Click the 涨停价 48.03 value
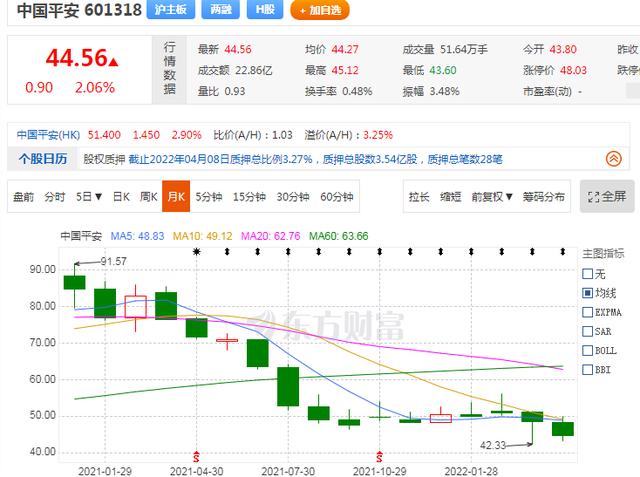Image resolution: width=640 pixels, height=477 pixels. 573,70
